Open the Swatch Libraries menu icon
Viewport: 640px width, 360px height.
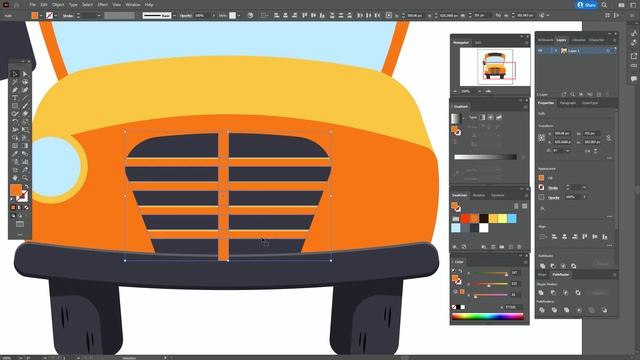coord(455,247)
